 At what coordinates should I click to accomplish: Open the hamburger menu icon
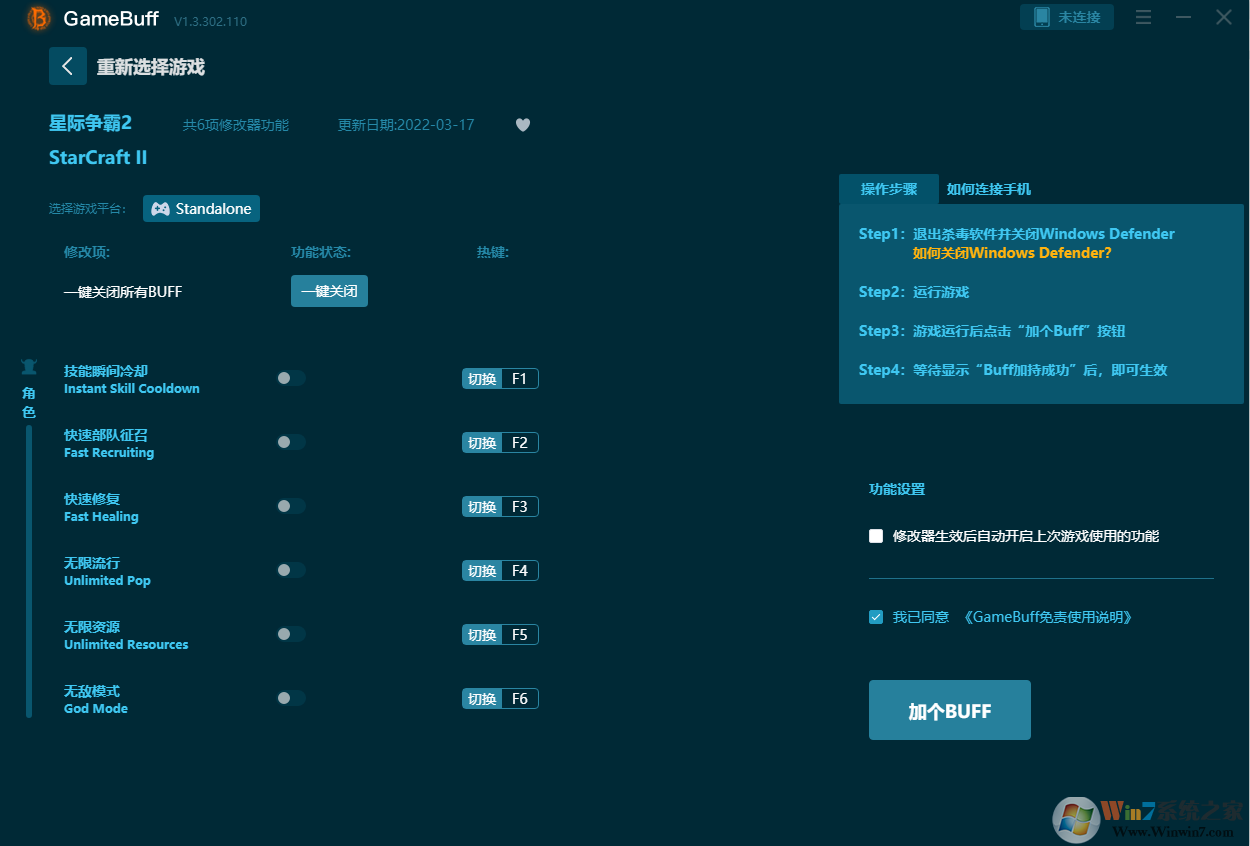pos(1143,17)
